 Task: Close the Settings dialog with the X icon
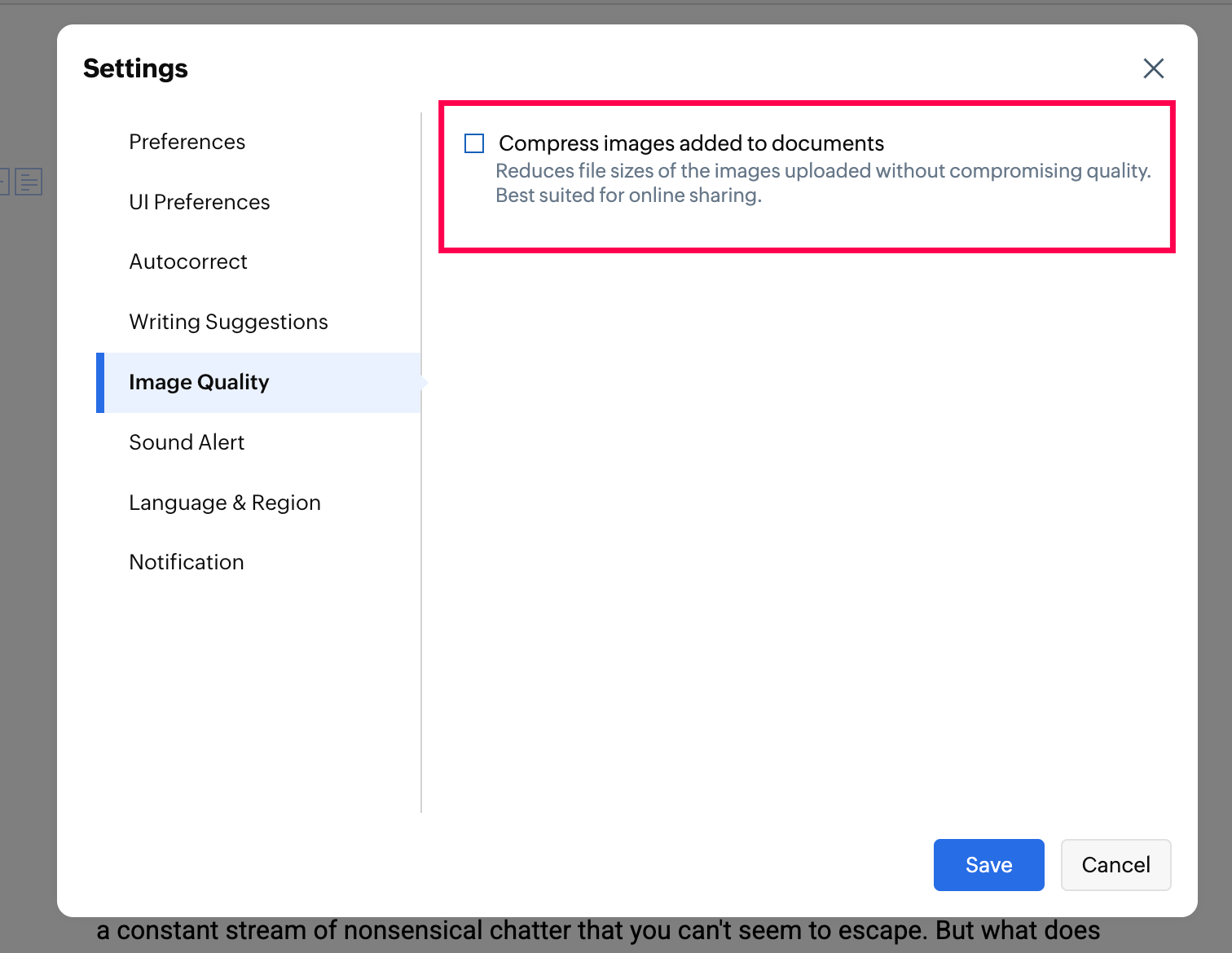pyautogui.click(x=1153, y=68)
